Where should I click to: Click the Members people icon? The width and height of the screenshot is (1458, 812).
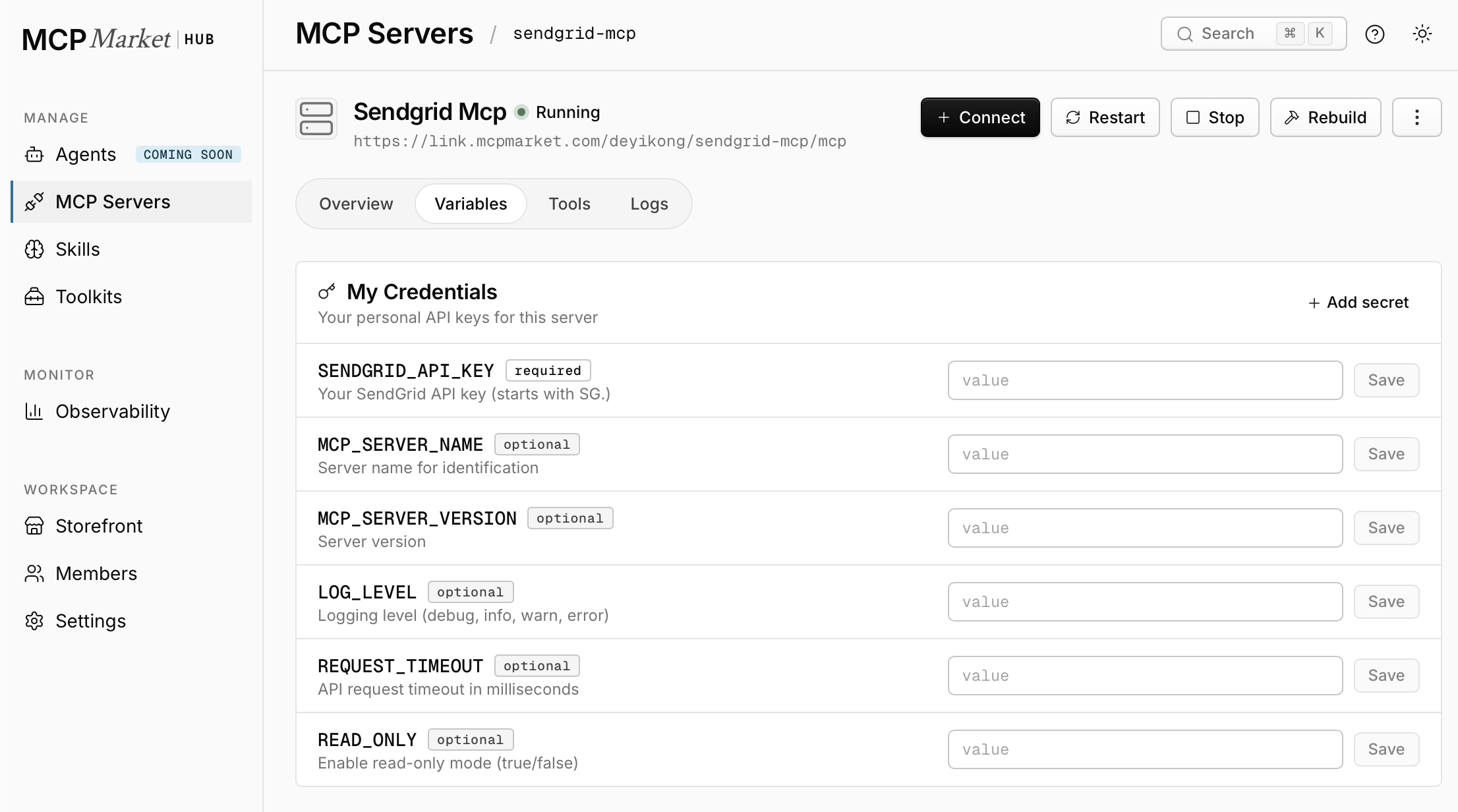pyautogui.click(x=34, y=573)
